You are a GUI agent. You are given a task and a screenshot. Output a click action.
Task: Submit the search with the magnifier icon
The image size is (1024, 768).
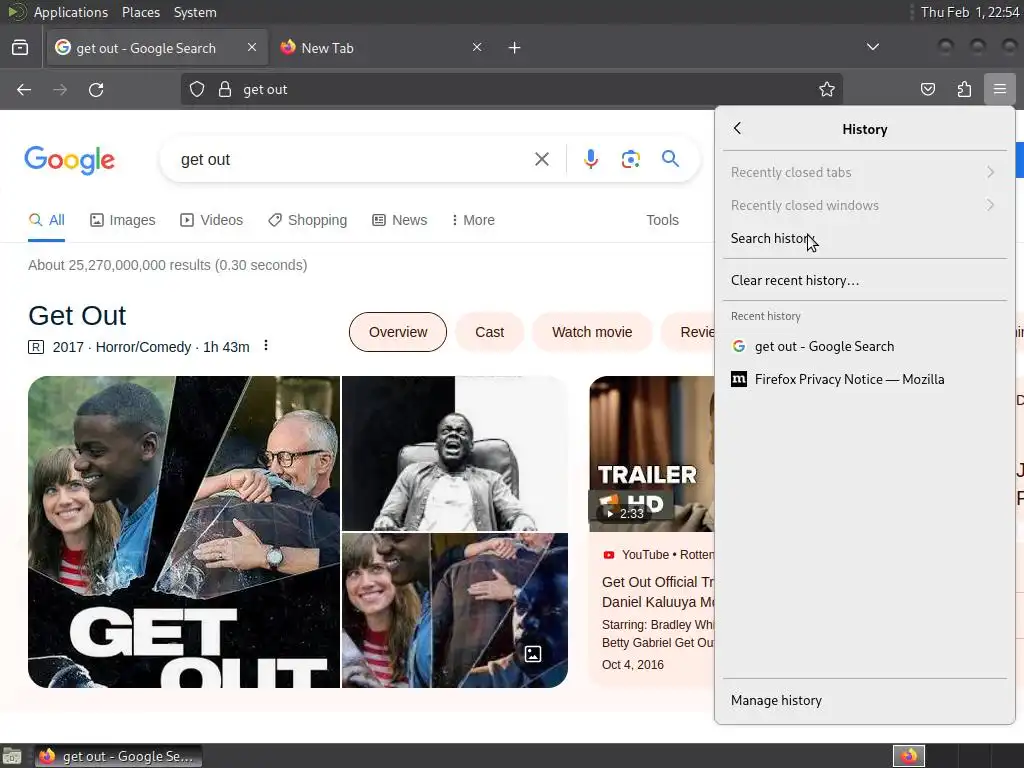tap(670, 159)
